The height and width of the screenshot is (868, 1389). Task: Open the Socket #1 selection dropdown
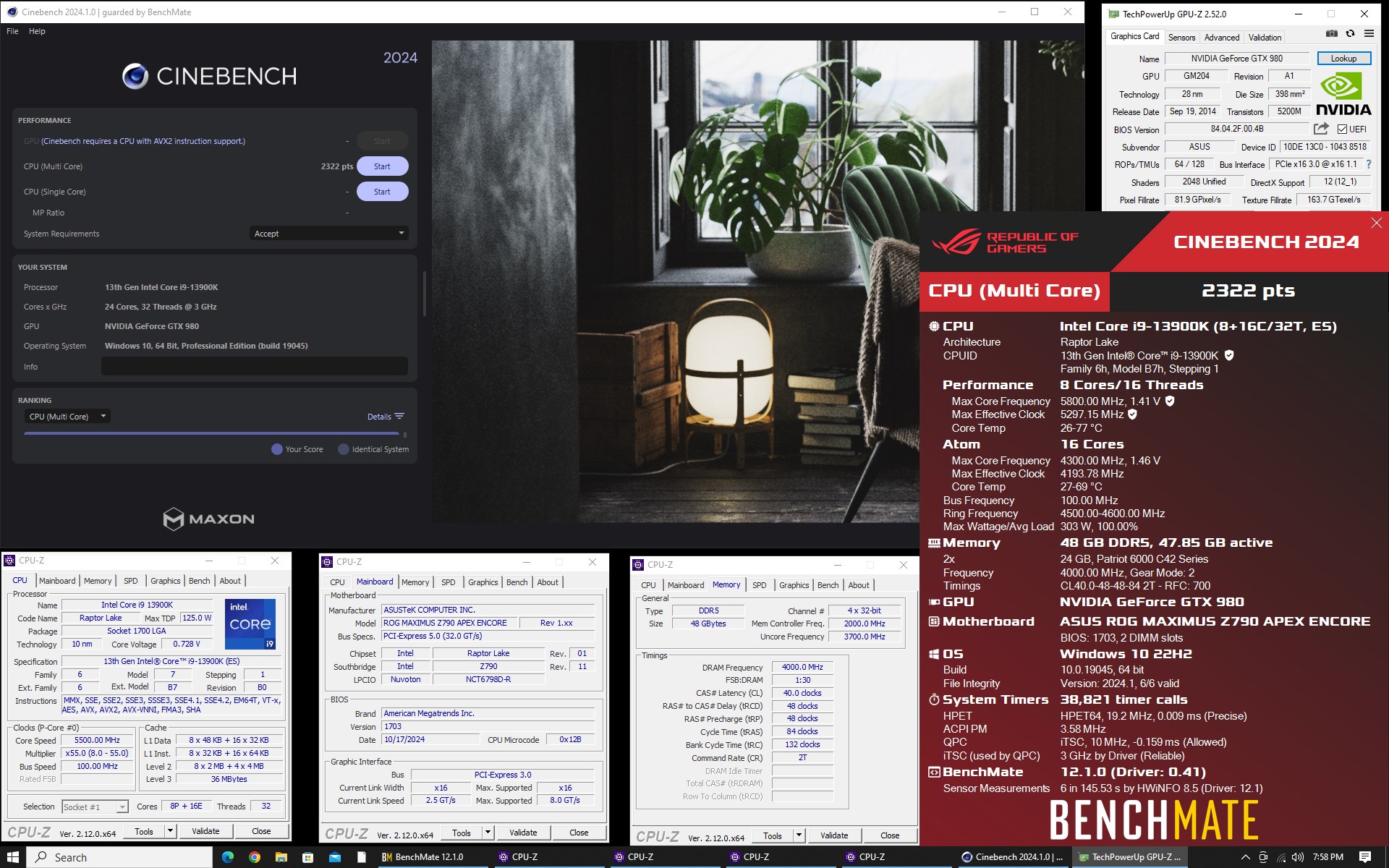95,807
